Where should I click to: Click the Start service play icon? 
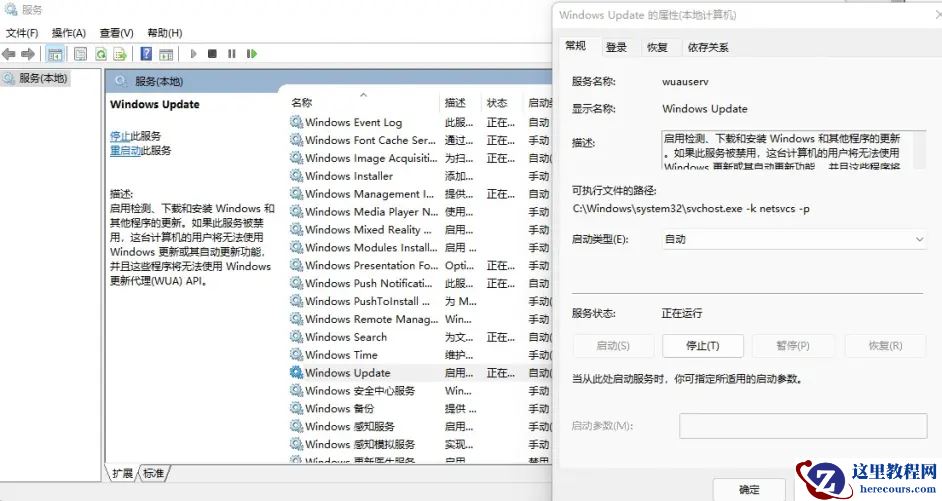(x=193, y=54)
